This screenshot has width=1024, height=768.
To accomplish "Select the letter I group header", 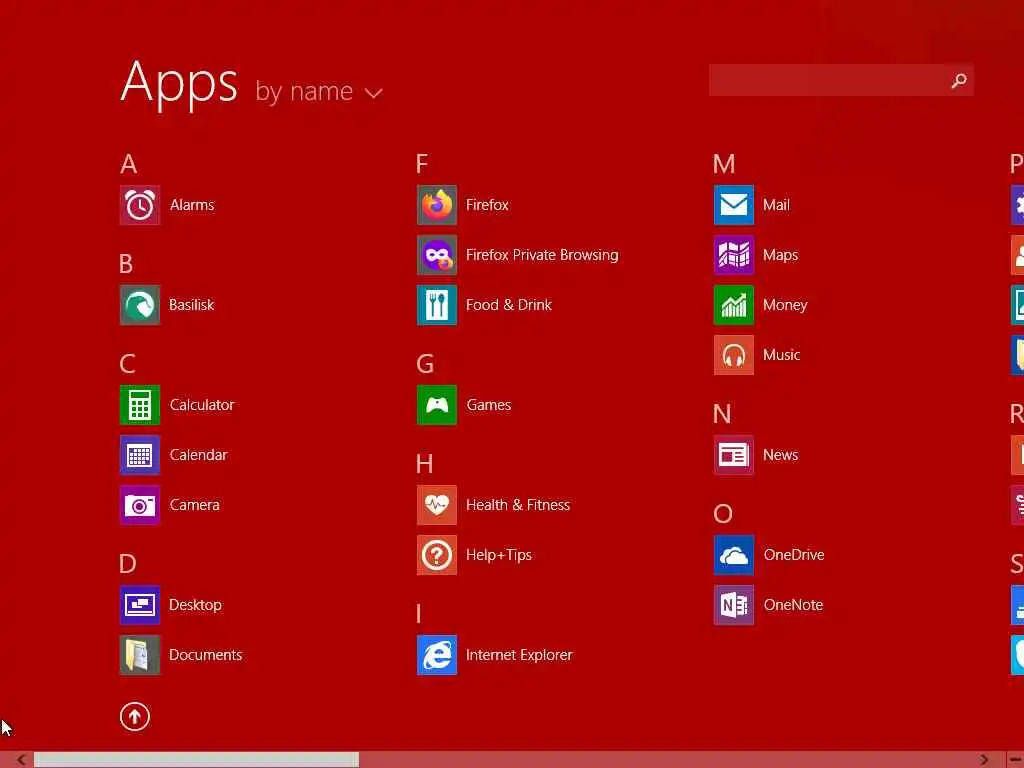I will coord(419,614).
